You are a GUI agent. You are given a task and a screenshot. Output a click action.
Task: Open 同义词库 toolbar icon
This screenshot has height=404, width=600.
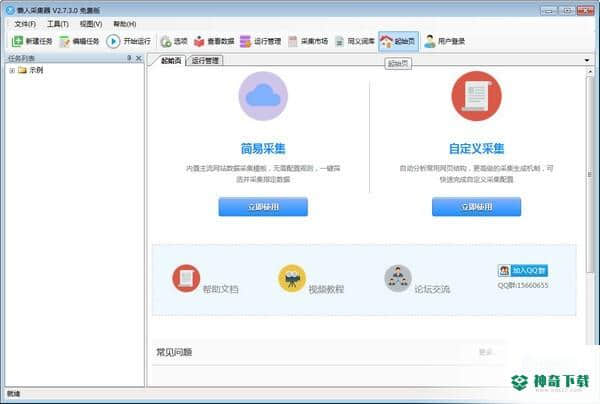[x=339, y=41]
